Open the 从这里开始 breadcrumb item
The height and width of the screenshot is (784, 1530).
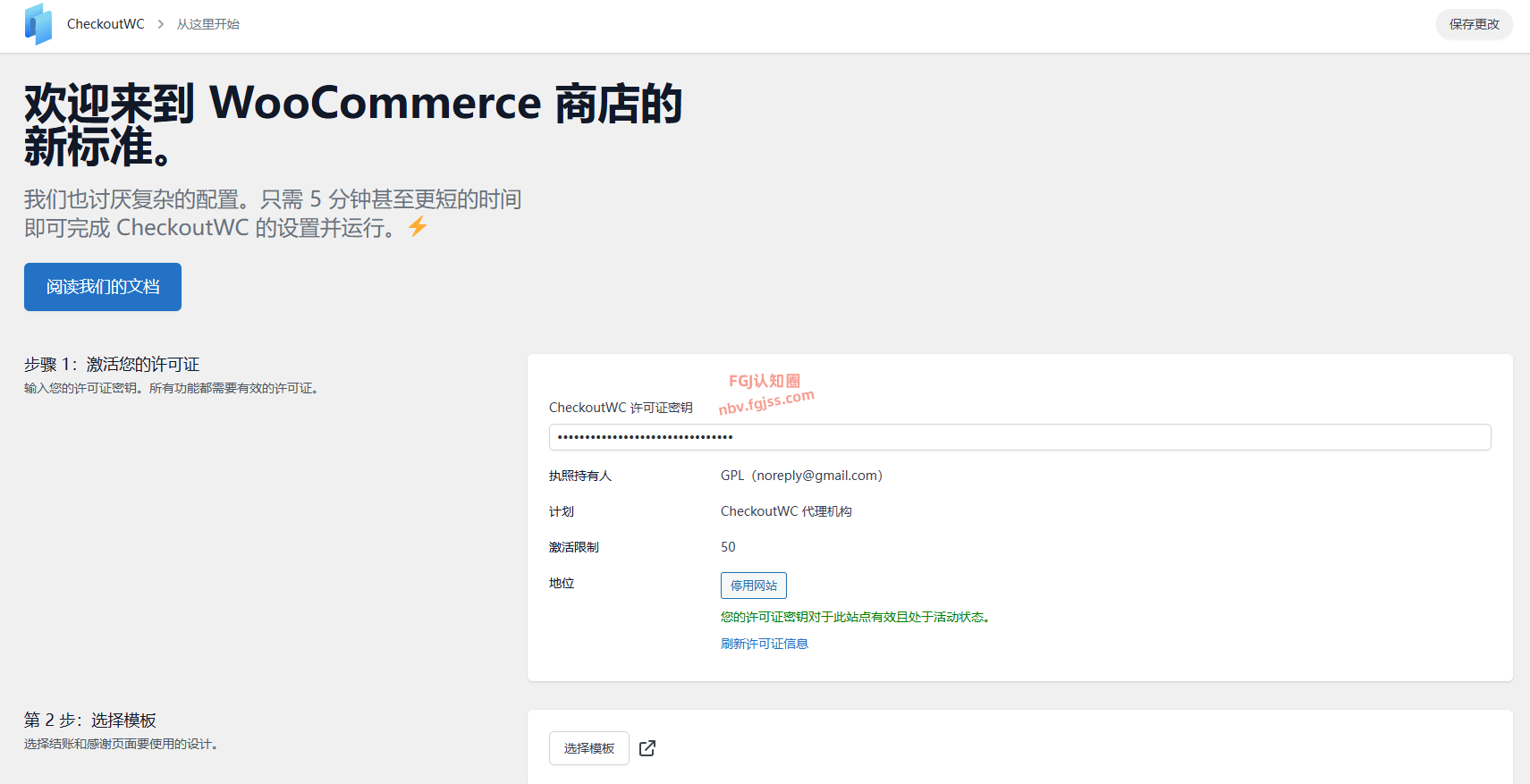pos(208,24)
